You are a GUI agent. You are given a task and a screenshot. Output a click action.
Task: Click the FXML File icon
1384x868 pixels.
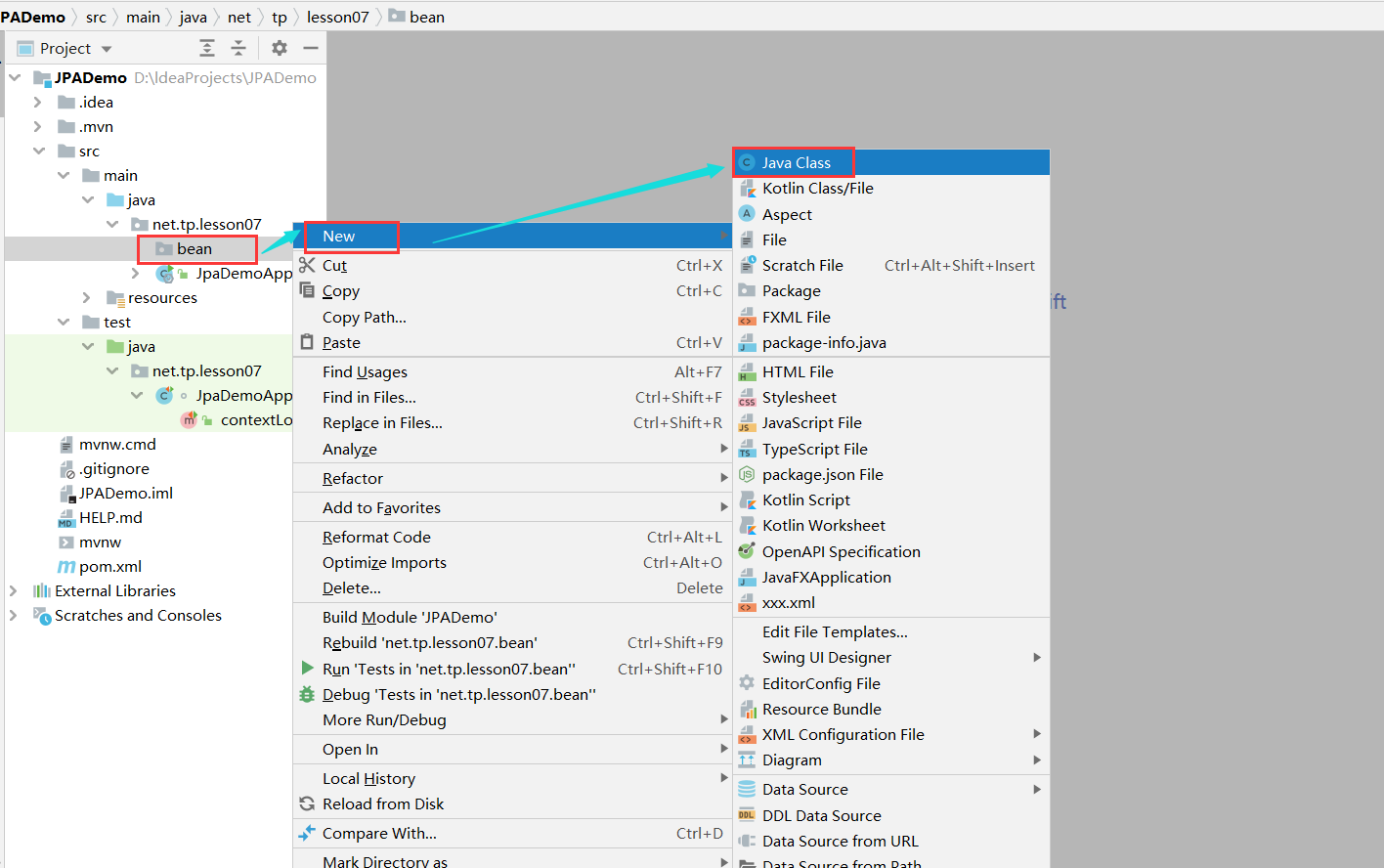[748, 317]
